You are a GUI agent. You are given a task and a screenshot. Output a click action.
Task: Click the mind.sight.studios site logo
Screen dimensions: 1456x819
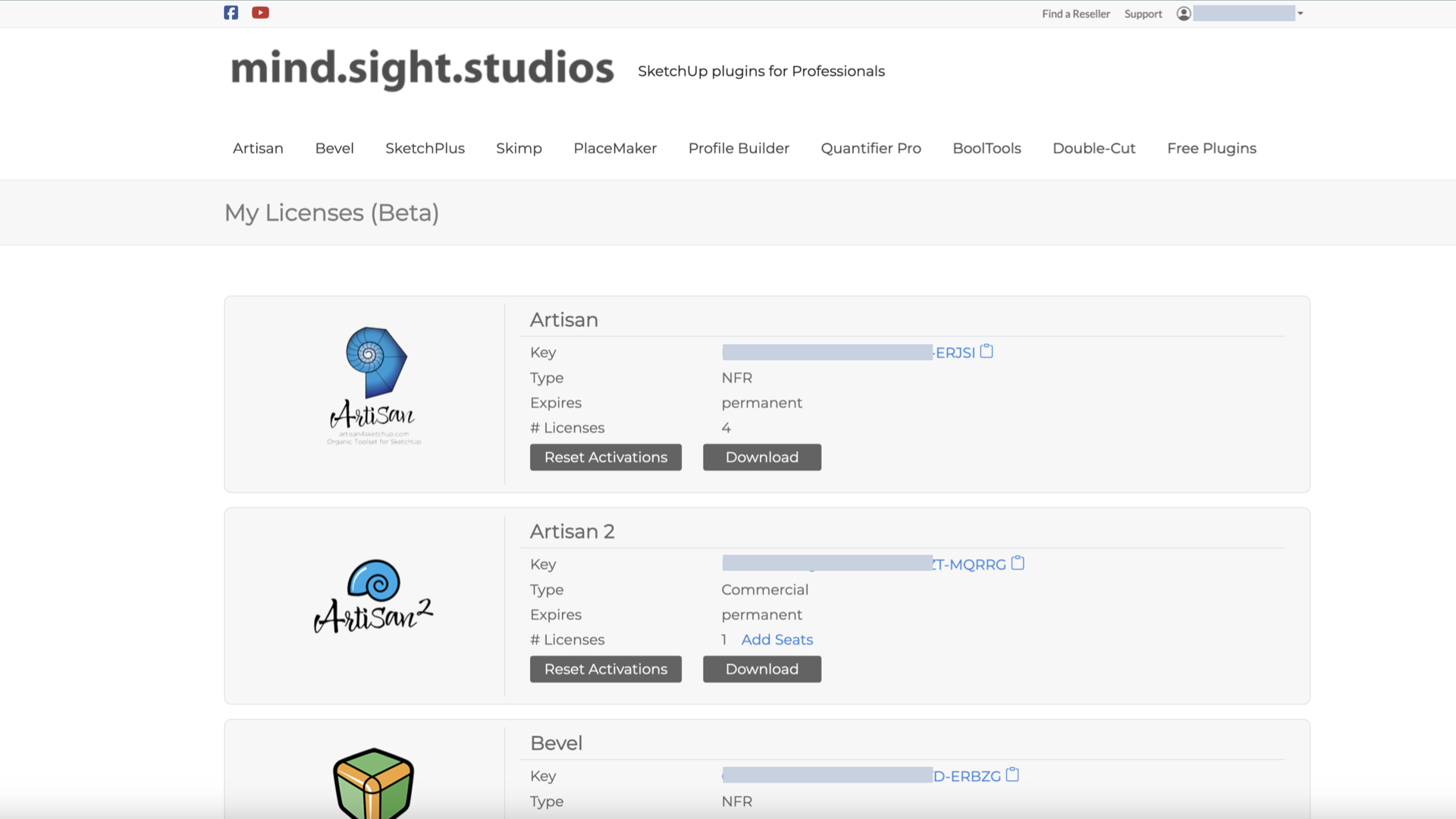(x=422, y=68)
